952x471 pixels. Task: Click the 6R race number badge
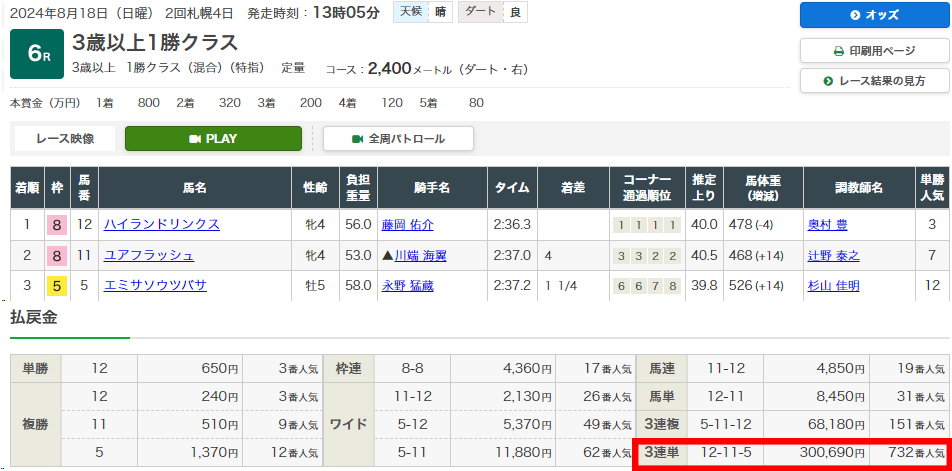tap(37, 54)
